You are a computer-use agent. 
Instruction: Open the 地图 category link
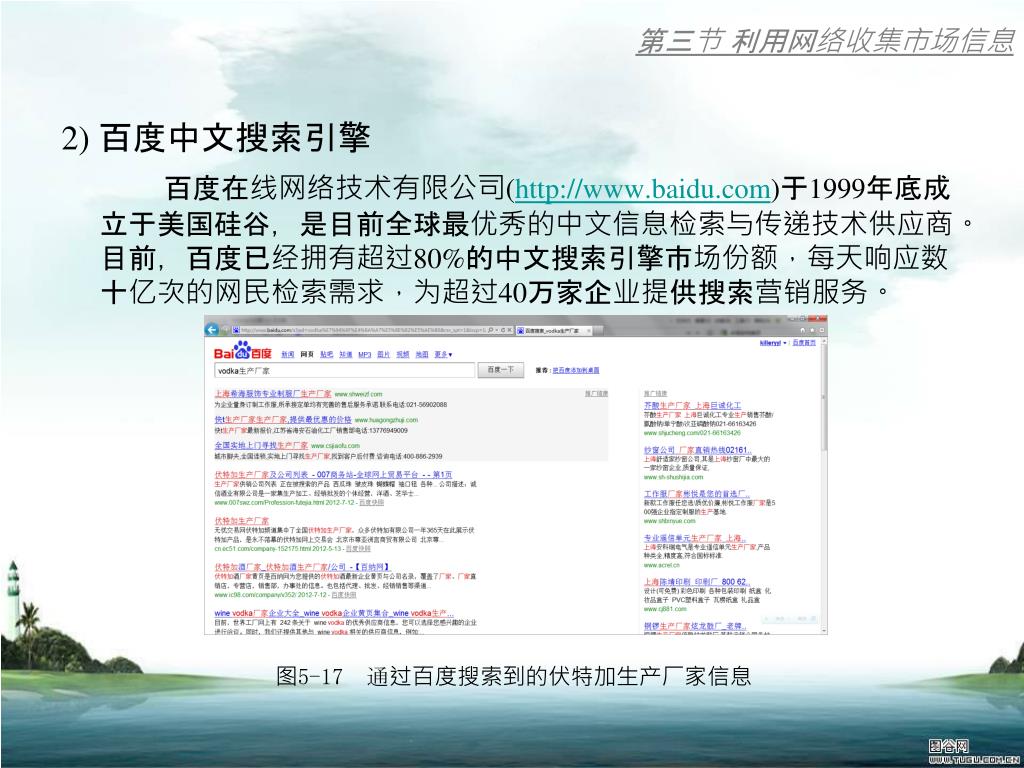tap(422, 355)
